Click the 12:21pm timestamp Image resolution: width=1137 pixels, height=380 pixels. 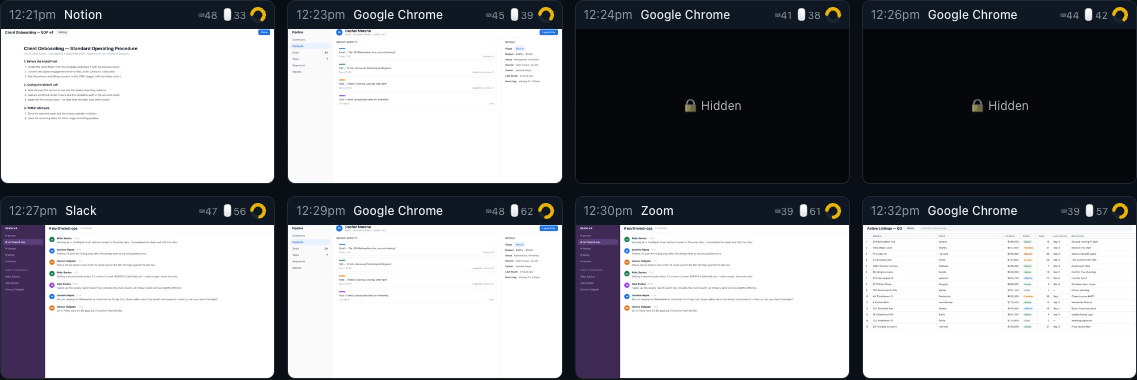click(x=33, y=15)
